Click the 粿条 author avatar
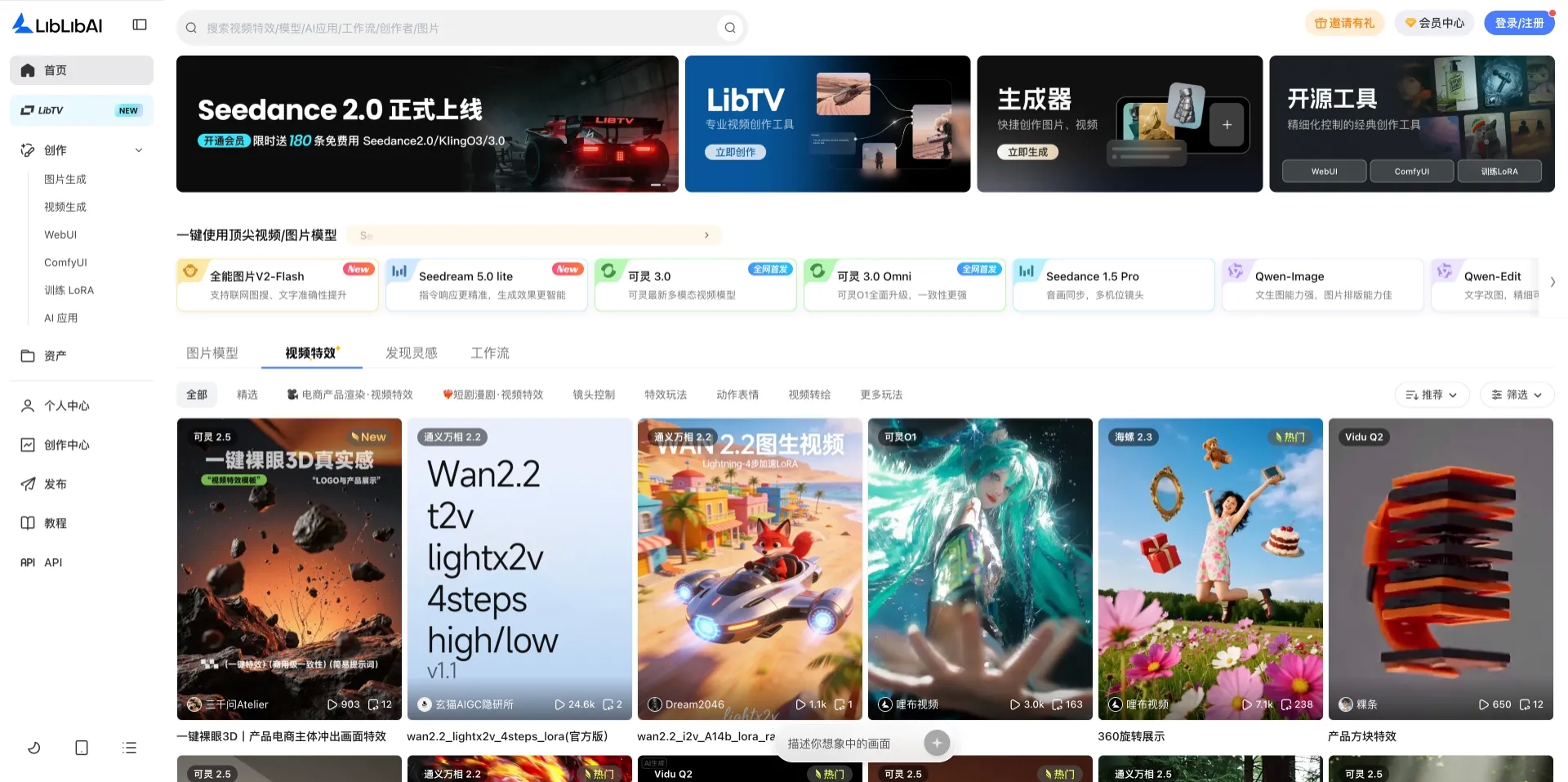Viewport: 1568px width, 782px height. point(1346,704)
